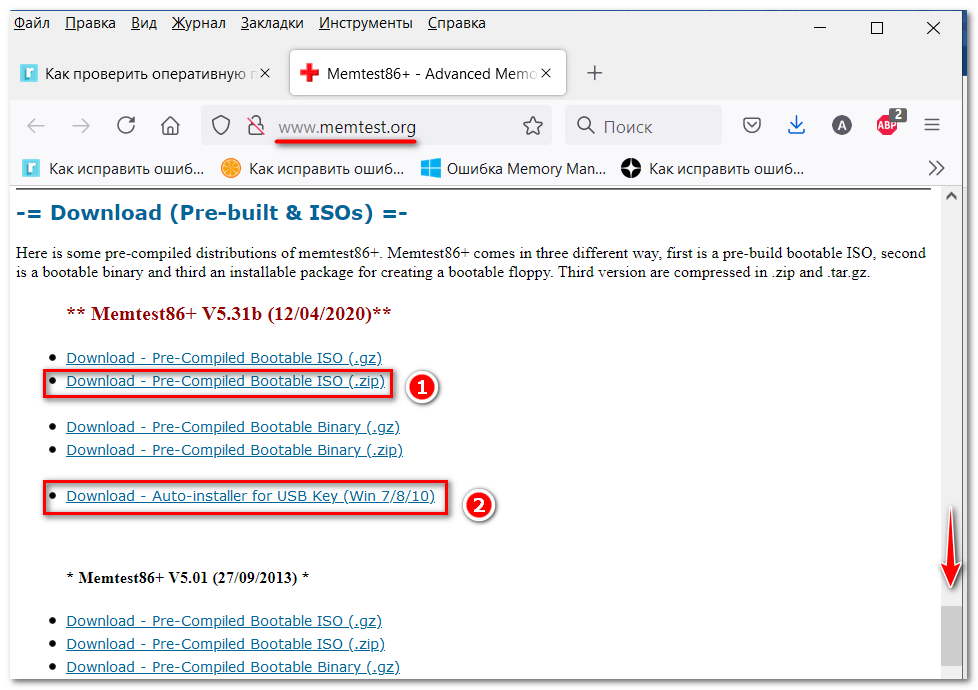The image size is (978, 690).
Task: Download V5.31b Pre-Compiled Bootable Binary (.gz)
Action: click(233, 427)
